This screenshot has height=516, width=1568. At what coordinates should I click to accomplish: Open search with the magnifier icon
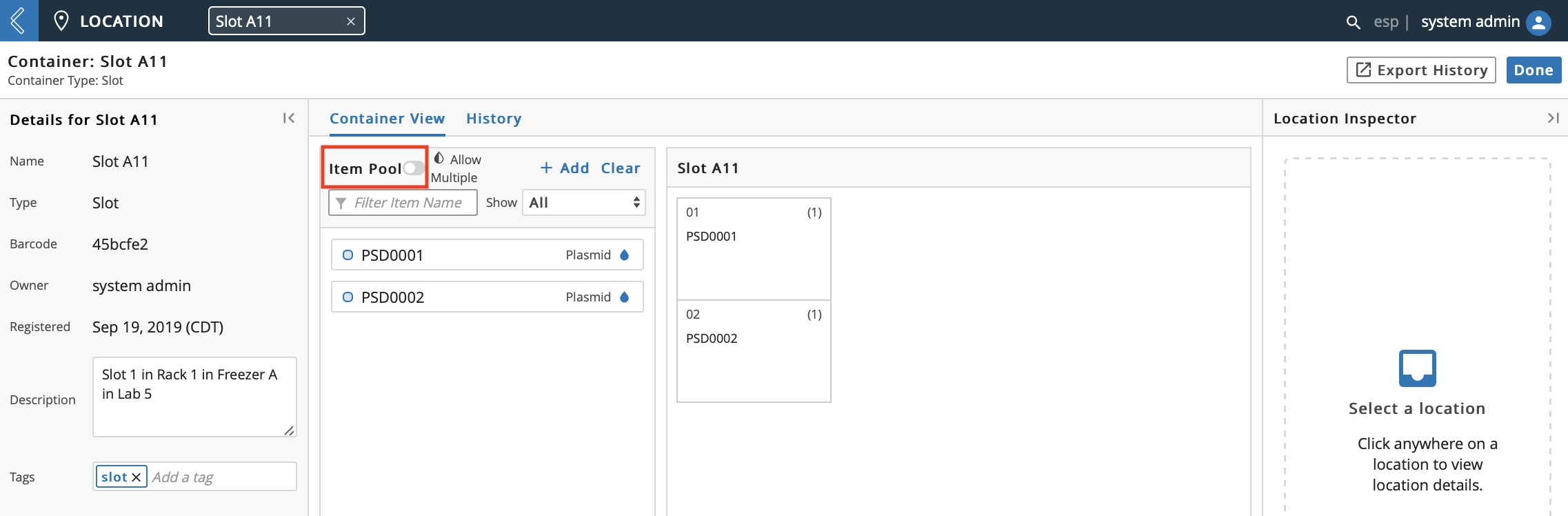[x=1353, y=22]
